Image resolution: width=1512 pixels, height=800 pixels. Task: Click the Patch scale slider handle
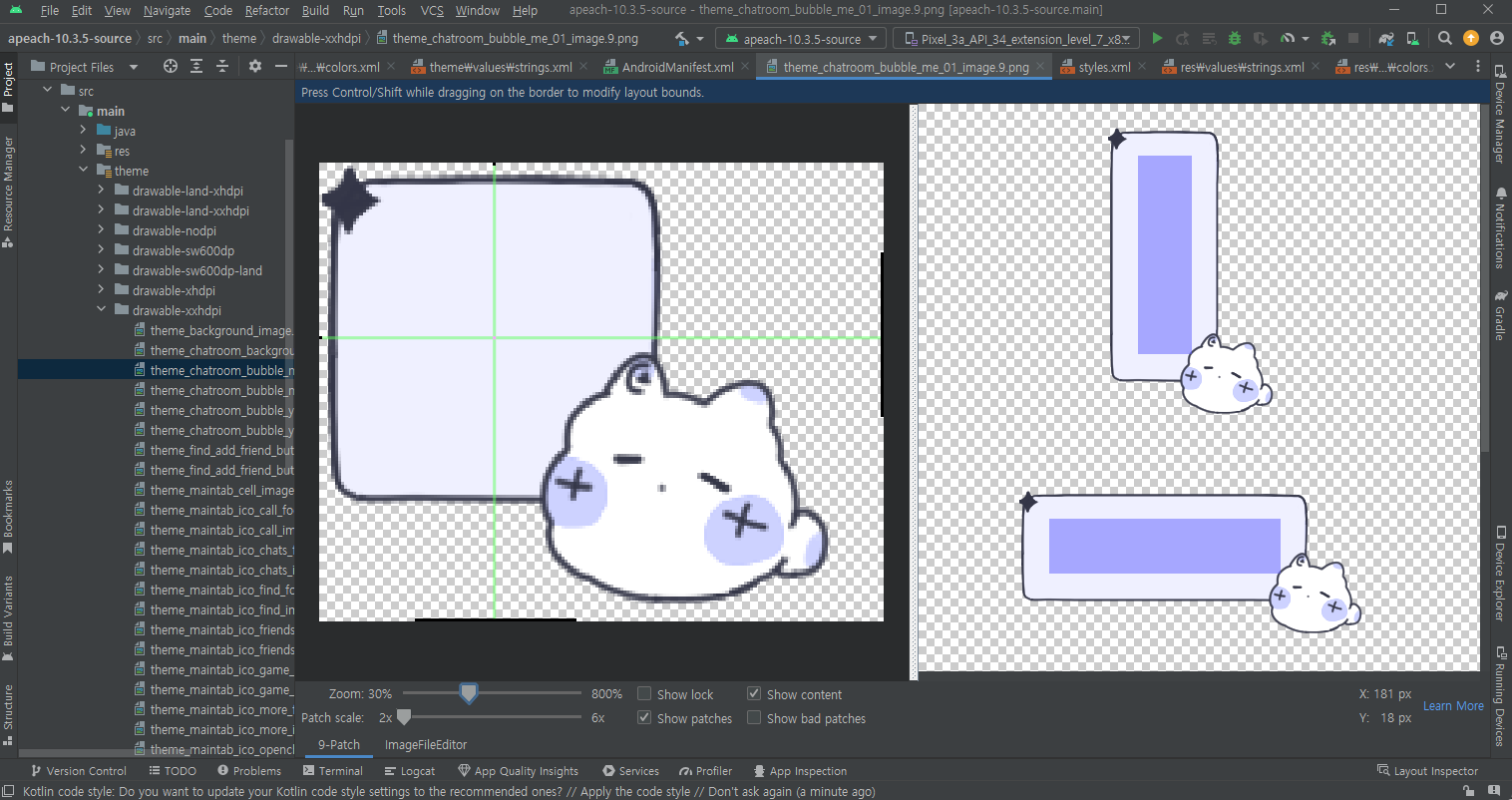tap(404, 717)
